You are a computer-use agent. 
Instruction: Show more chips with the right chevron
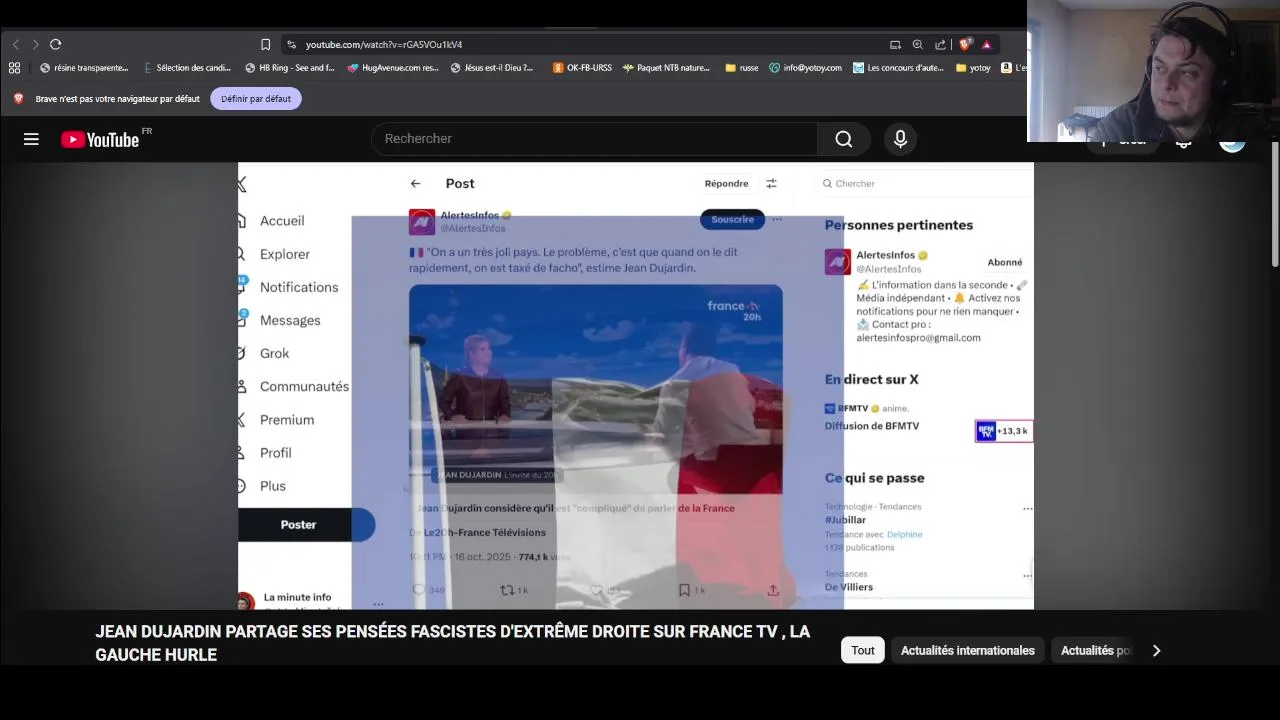click(1156, 650)
